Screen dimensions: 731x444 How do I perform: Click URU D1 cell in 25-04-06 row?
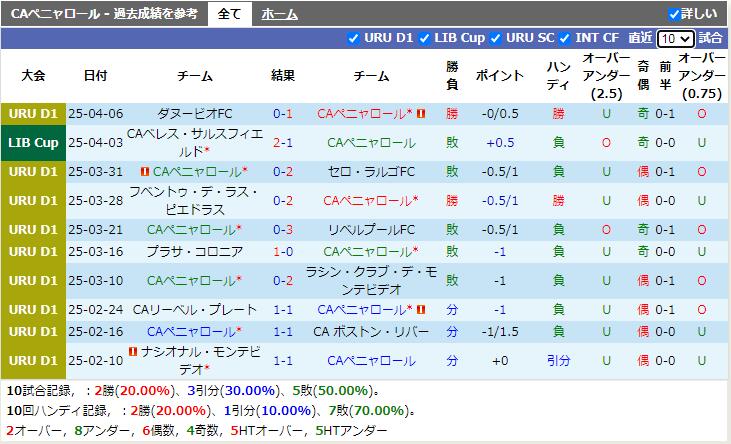tap(33, 114)
